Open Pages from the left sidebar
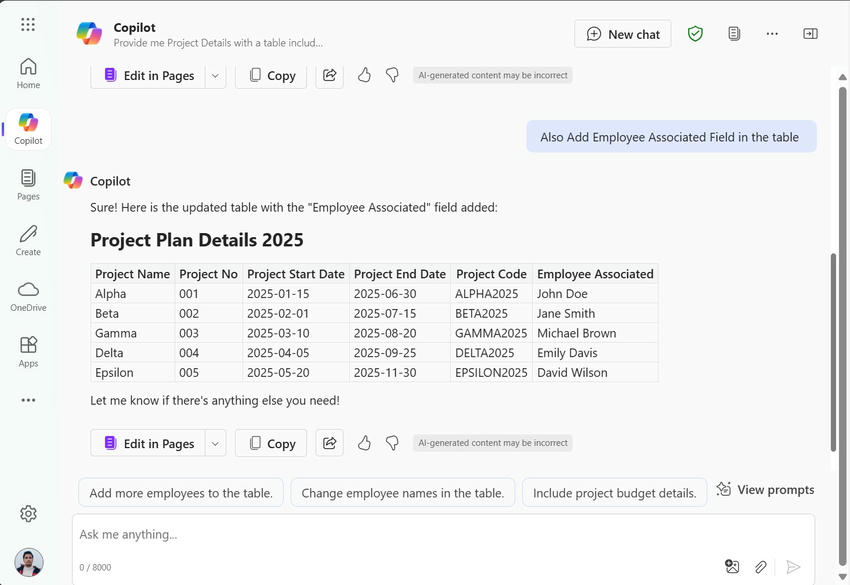 [28, 180]
